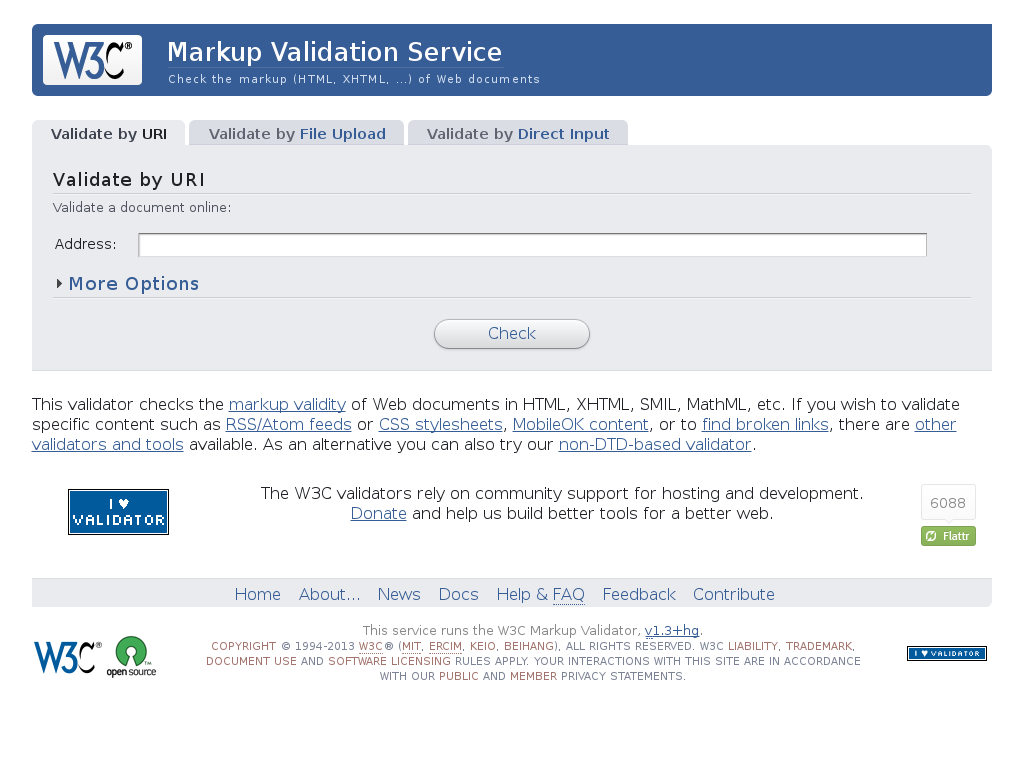Open the About... footer navigation item
1024x768 pixels.
pos(329,594)
